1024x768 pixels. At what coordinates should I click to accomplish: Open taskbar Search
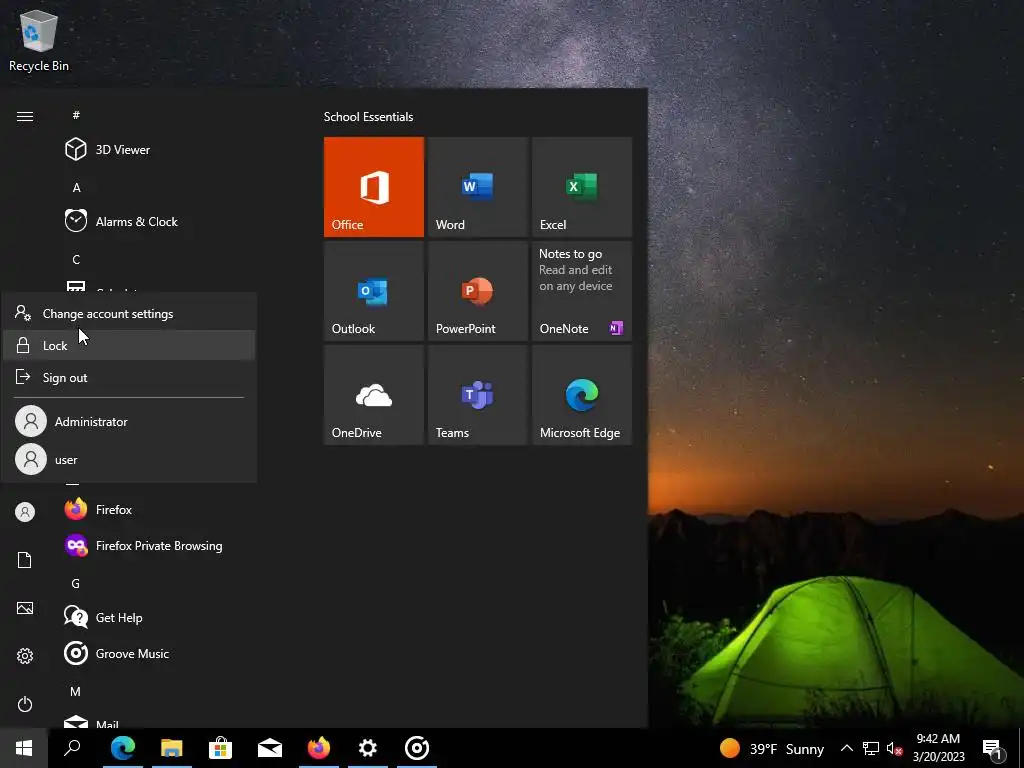point(72,748)
